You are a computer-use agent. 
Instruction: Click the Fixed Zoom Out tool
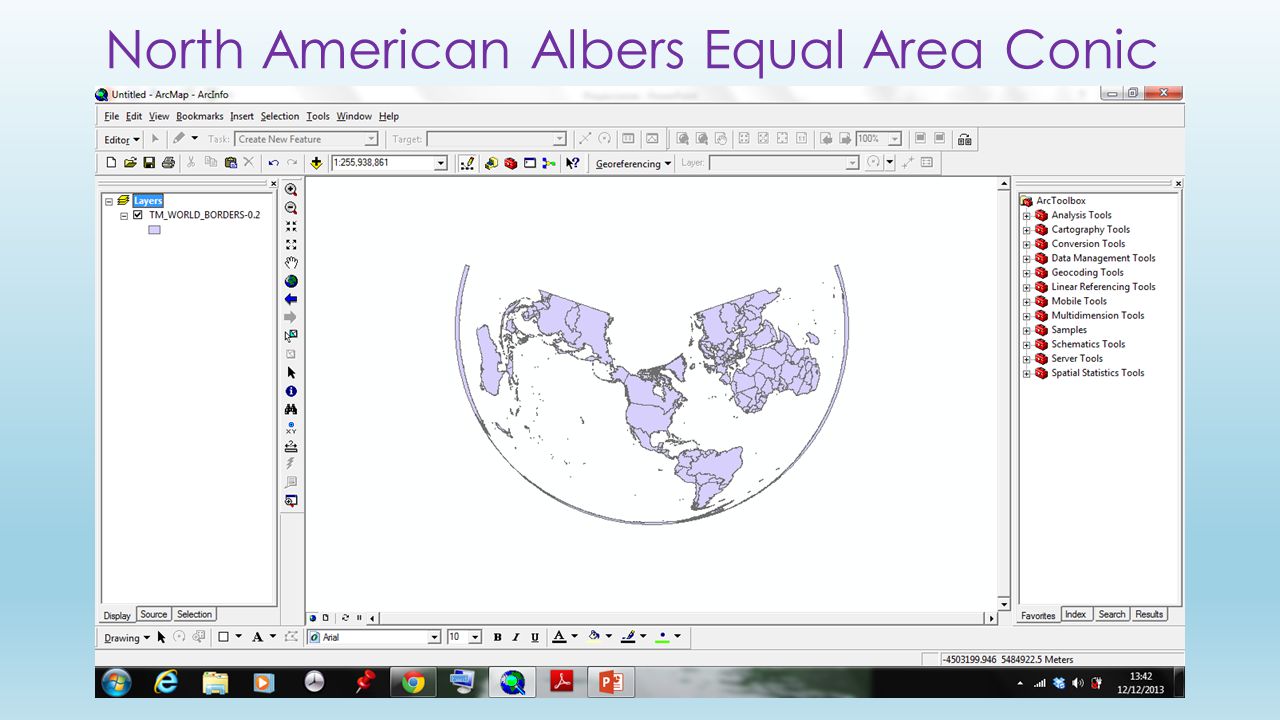(x=291, y=244)
